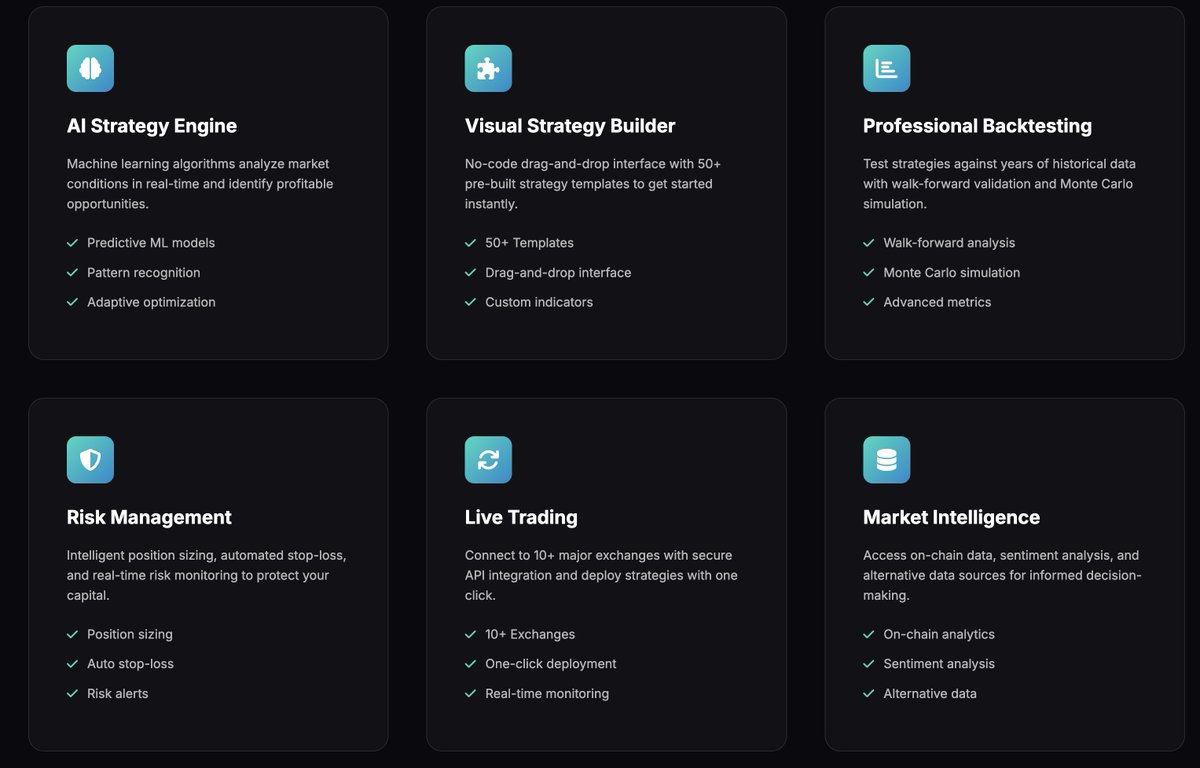Click checkmark beside 50+ Templates
The height and width of the screenshot is (768, 1200).
tap(470, 243)
